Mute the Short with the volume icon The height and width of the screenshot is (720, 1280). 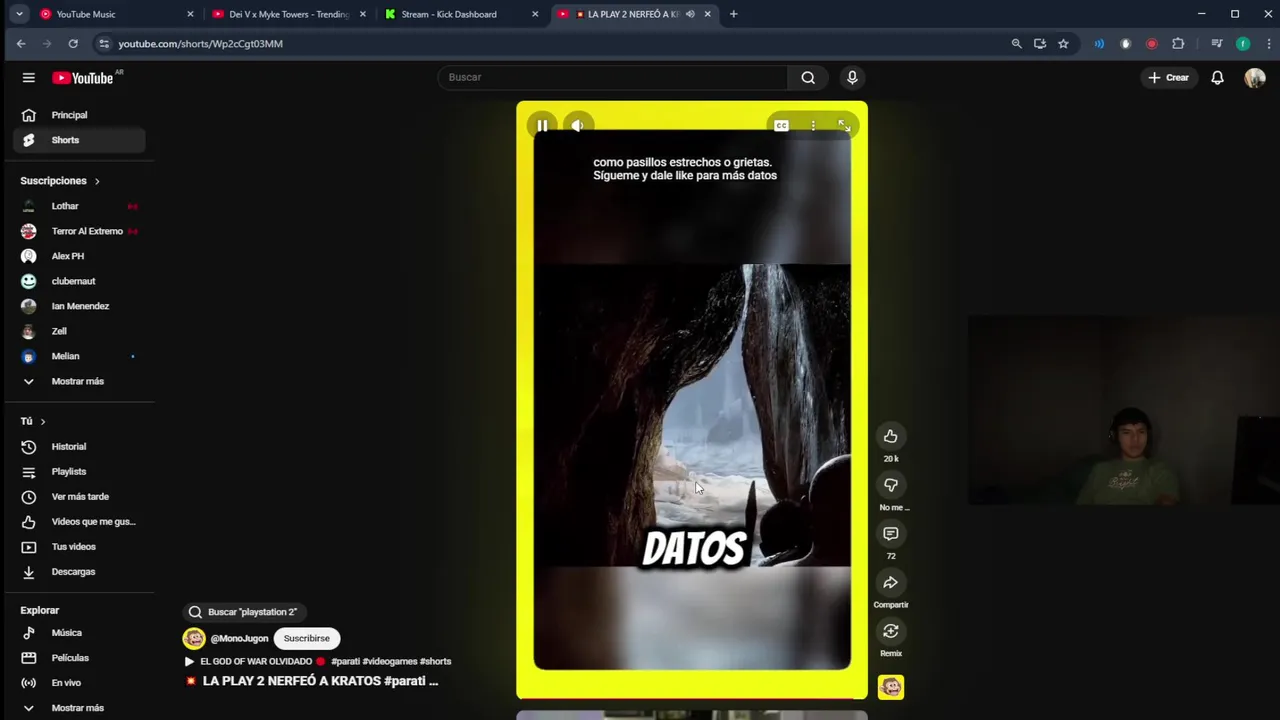(x=577, y=125)
